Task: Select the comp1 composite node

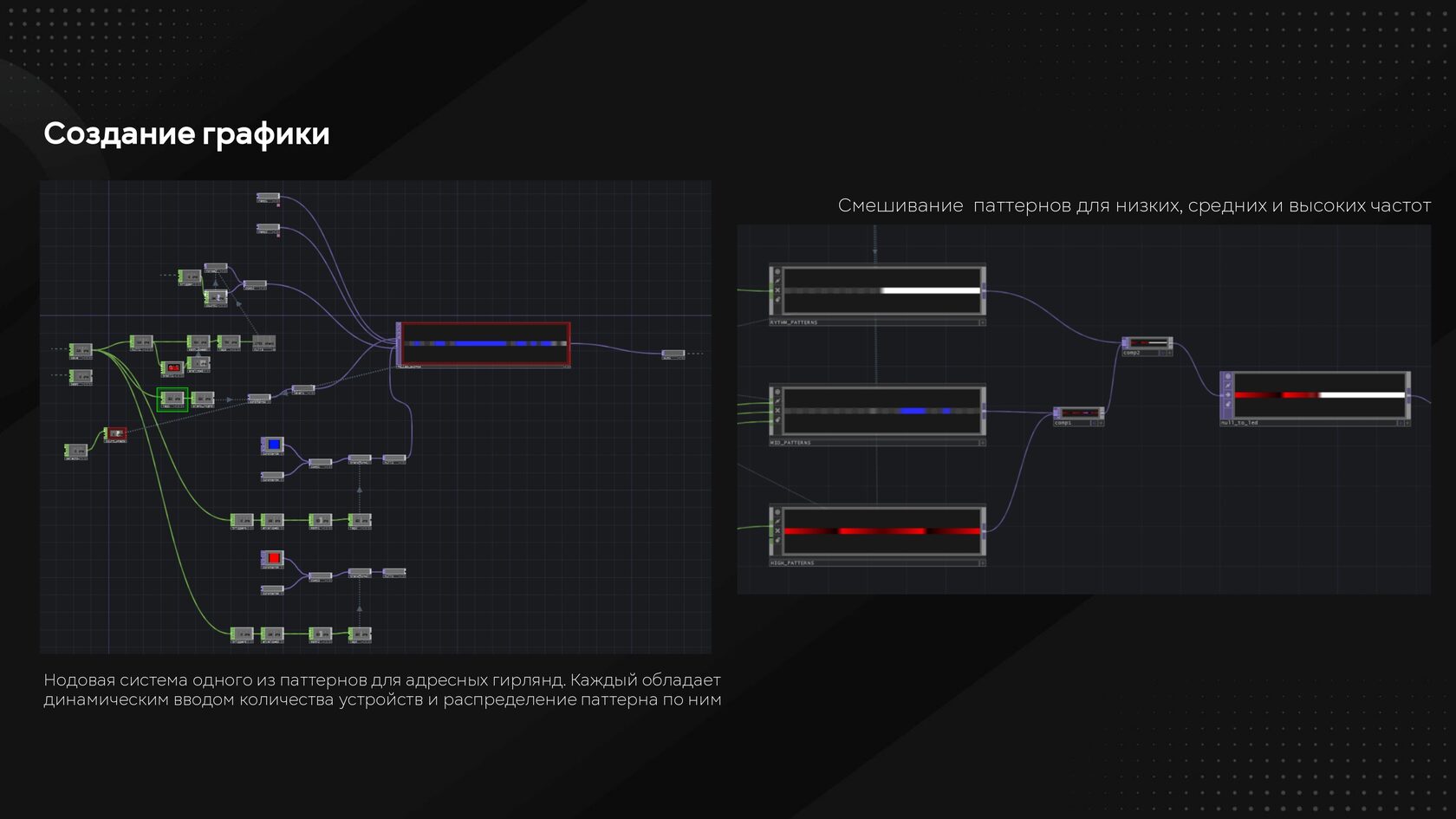Action: pyautogui.click(x=1078, y=413)
